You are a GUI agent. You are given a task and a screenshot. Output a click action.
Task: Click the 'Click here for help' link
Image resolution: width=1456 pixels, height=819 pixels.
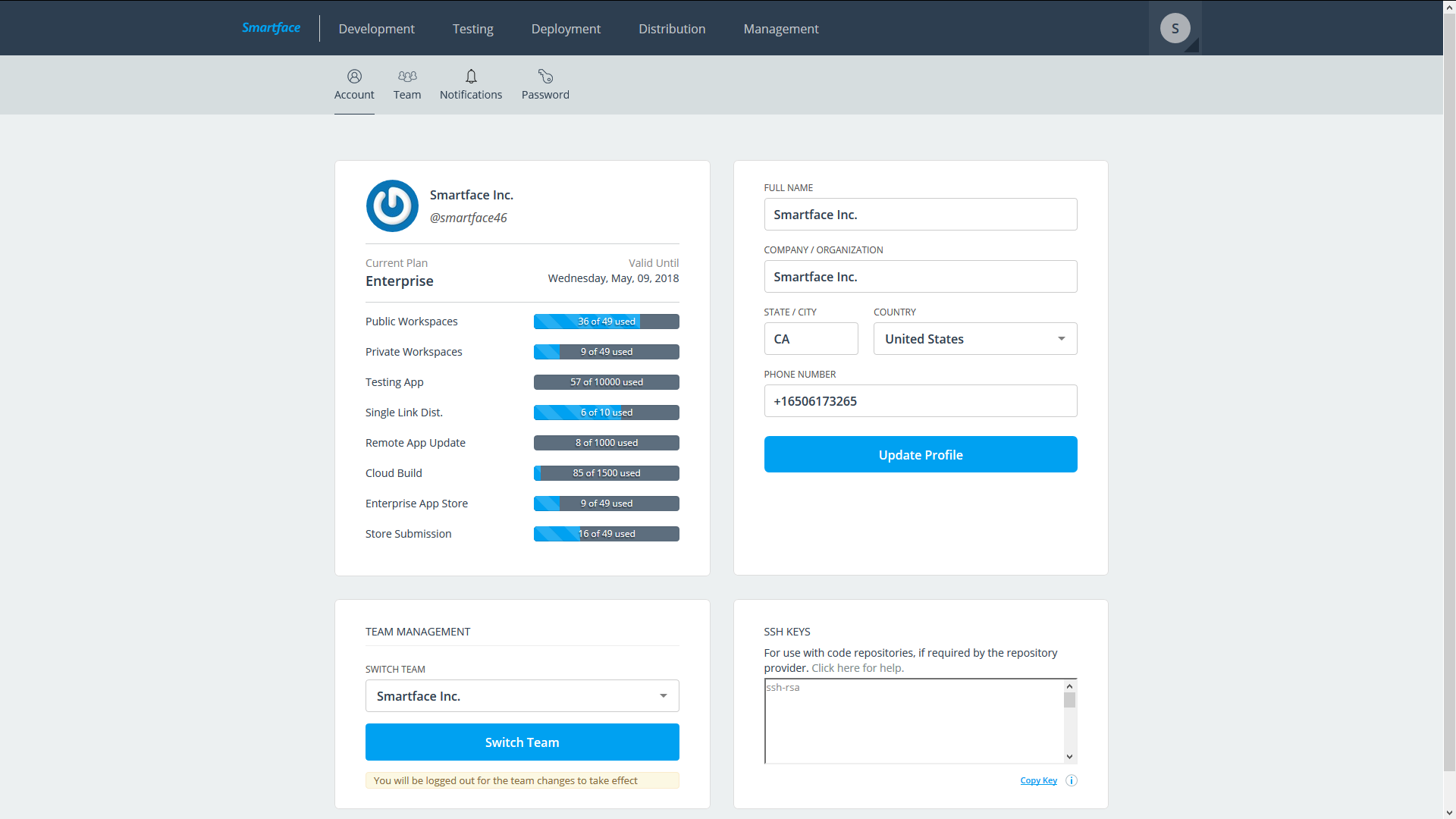click(858, 668)
